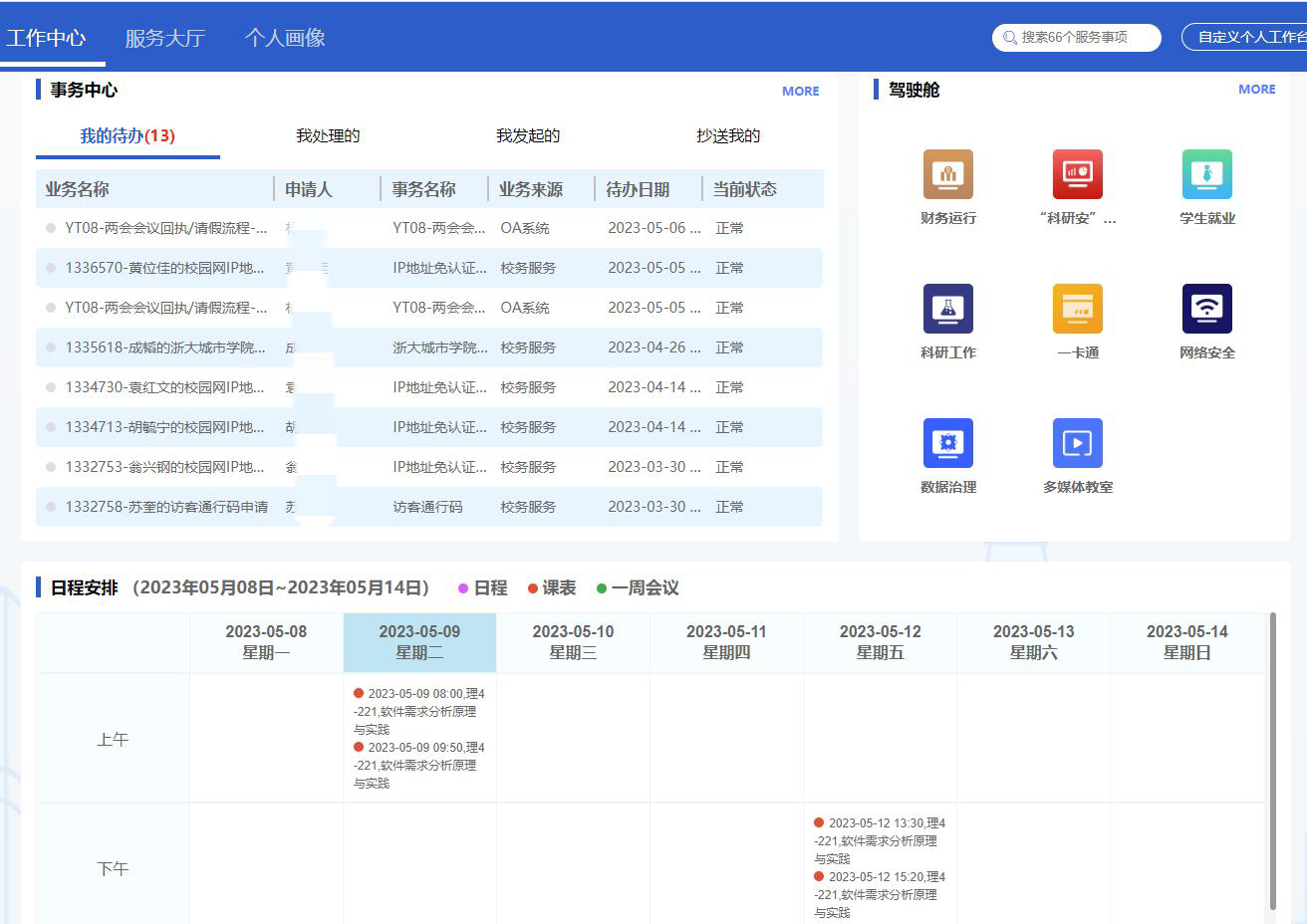Screen dimensions: 1307x924
Task: Select the 2023-05-08 星期一 column header
Action: point(266,642)
